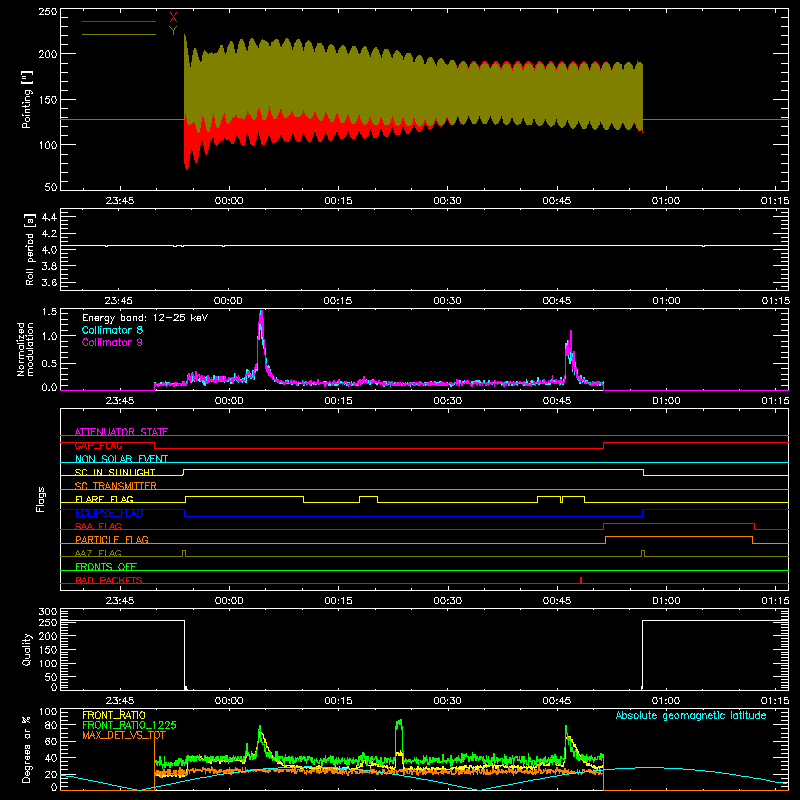
Task: Click the green FRONT_RATIO_1225 spike near 00:23
Action: click(399, 735)
